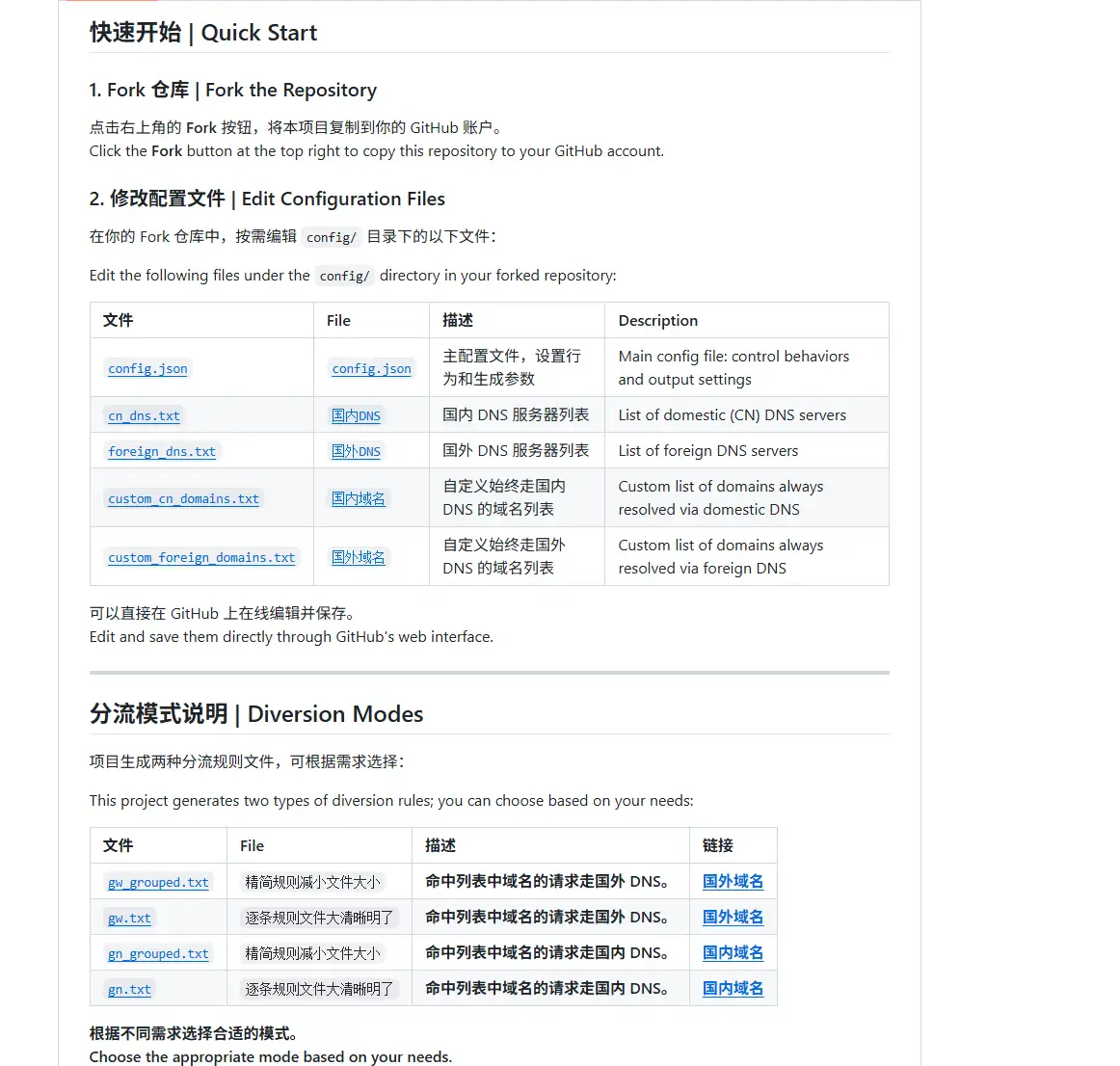Screen dimensions: 1120x1066
Task: Click the 国外DNS link next to foreign_dns.txt
Action: click(356, 451)
